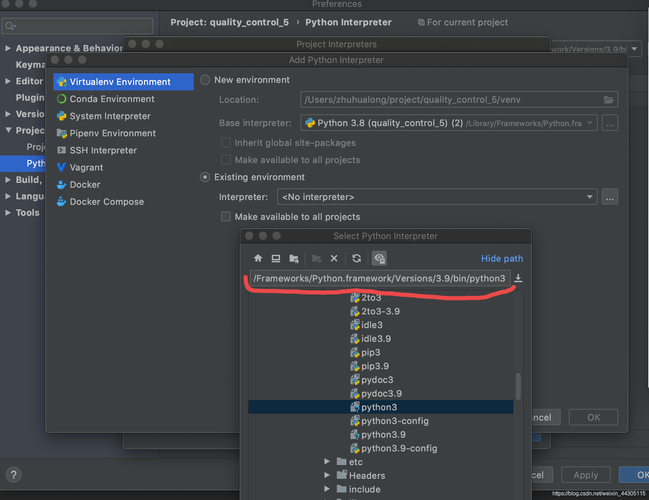
Task: Click file tree vertical scrollbar
Action: point(518,386)
